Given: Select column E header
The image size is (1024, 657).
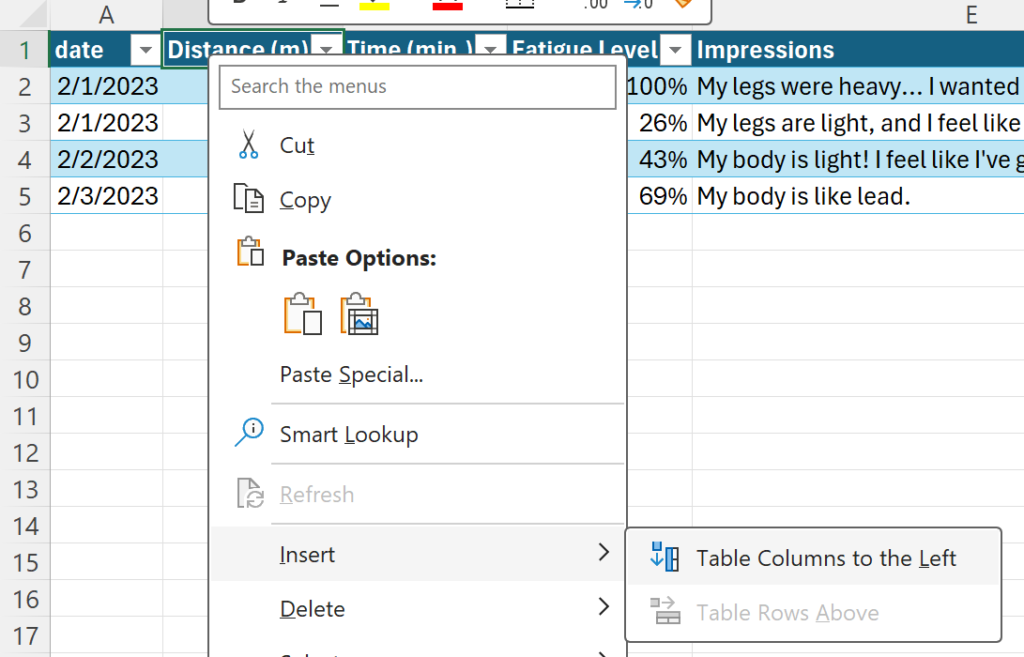Looking at the screenshot, I should click(971, 14).
